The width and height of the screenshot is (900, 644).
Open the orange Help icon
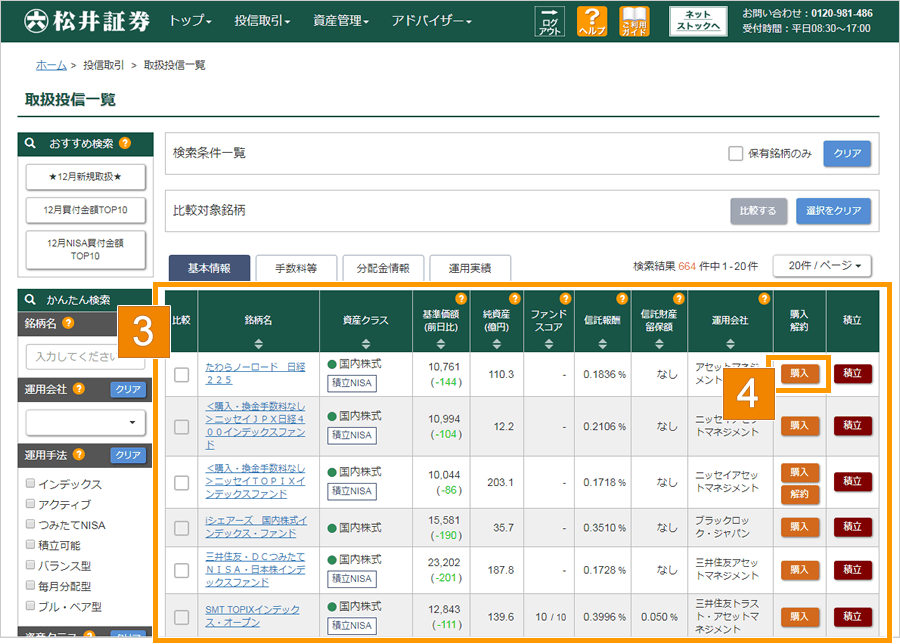[593, 21]
